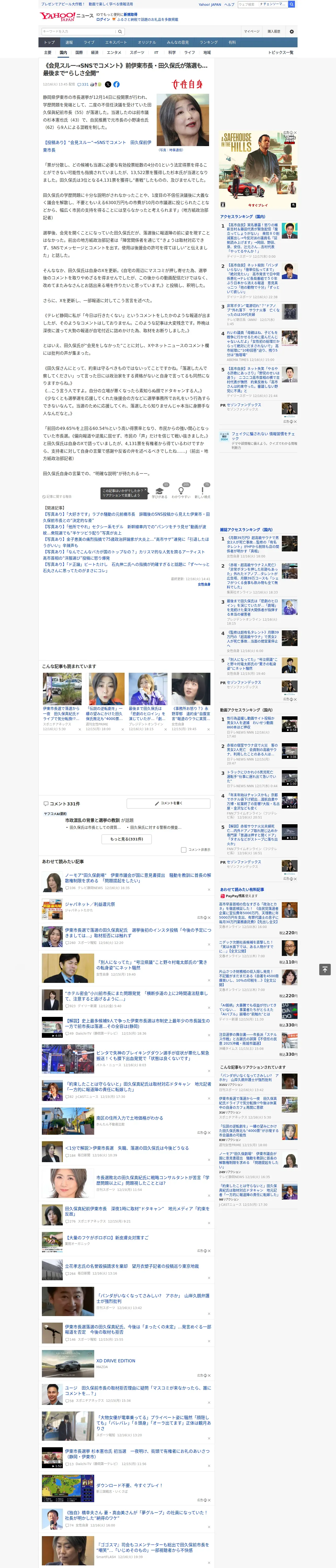Click 新規取得 ID registration link
The image size is (336, 1568).
(131, 15)
